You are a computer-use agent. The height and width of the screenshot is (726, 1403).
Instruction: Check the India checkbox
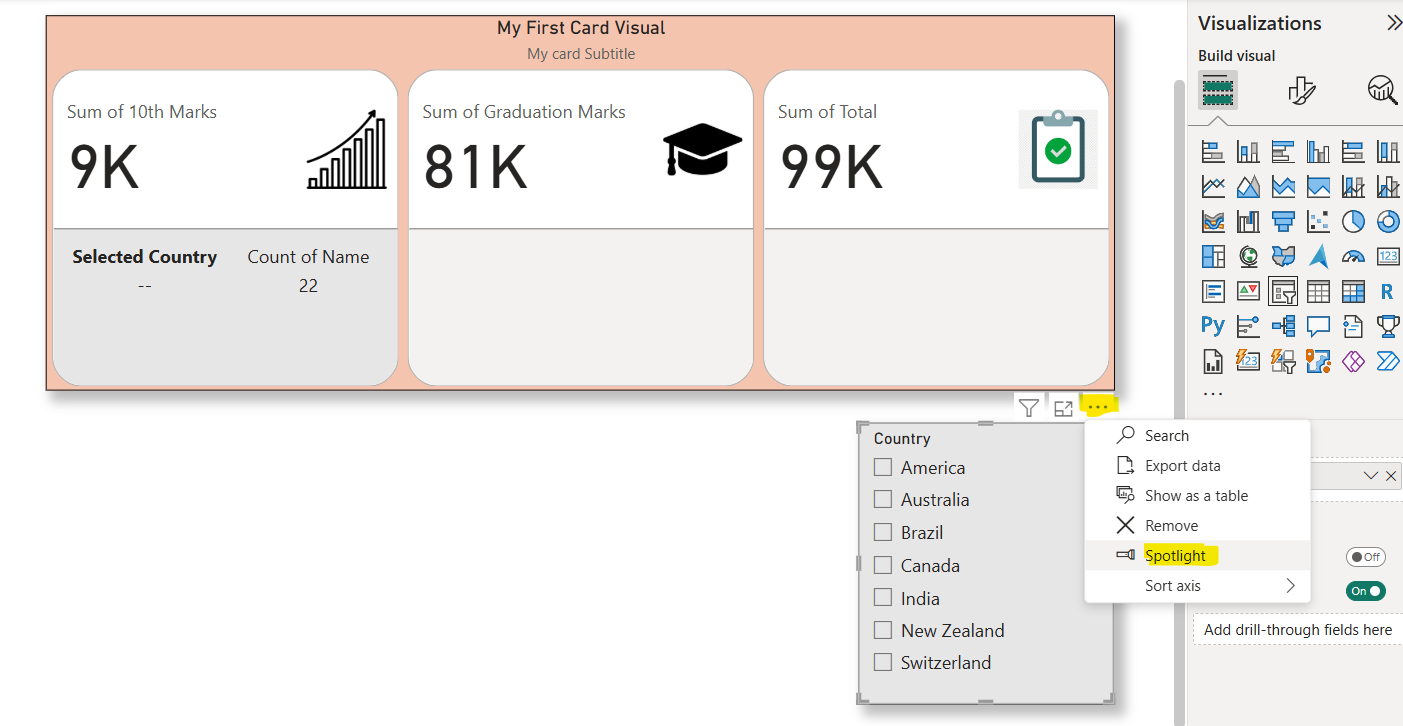(883, 598)
